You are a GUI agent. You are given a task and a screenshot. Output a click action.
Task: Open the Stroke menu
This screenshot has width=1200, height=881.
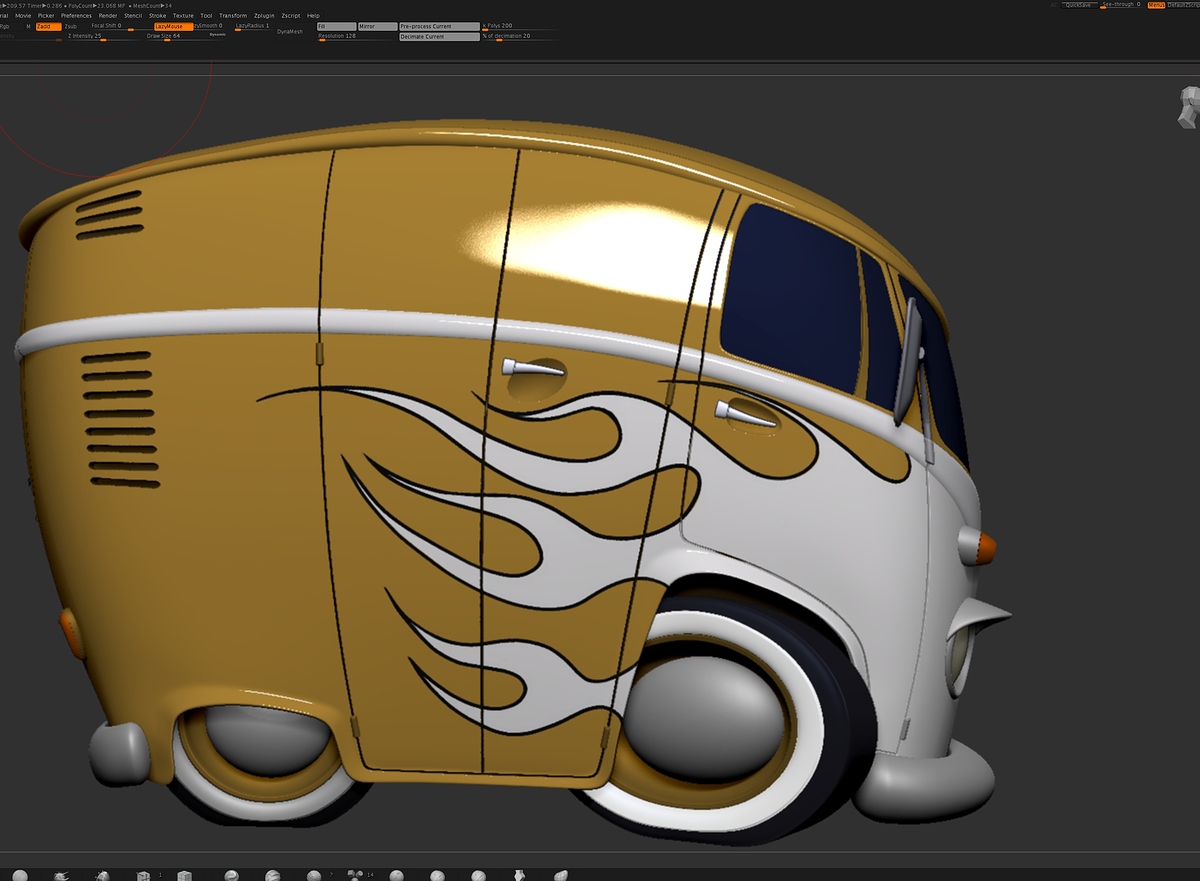tap(158, 16)
